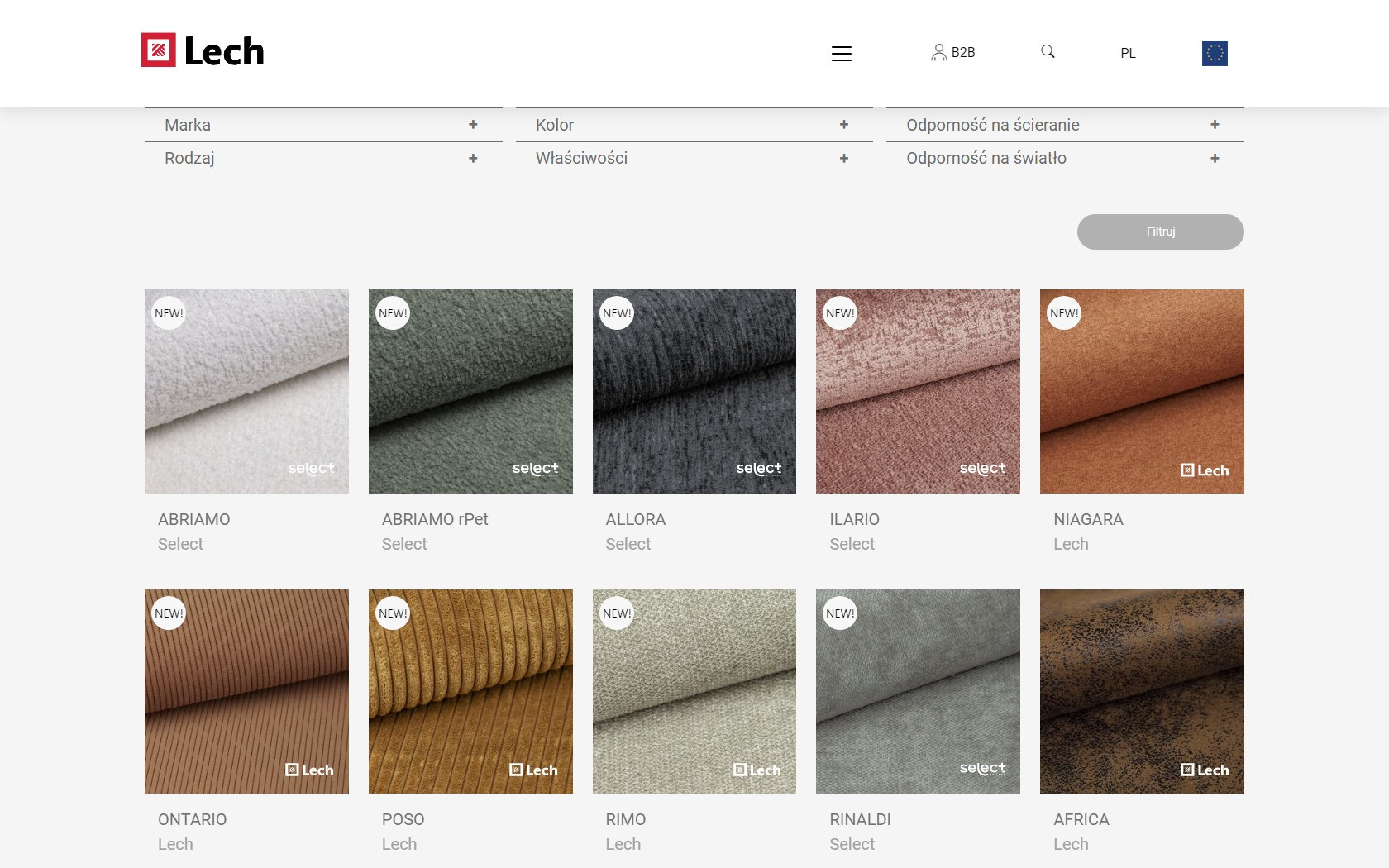Viewport: 1389px width, 868px height.
Task: Click the search magnifier icon
Action: [1048, 51]
